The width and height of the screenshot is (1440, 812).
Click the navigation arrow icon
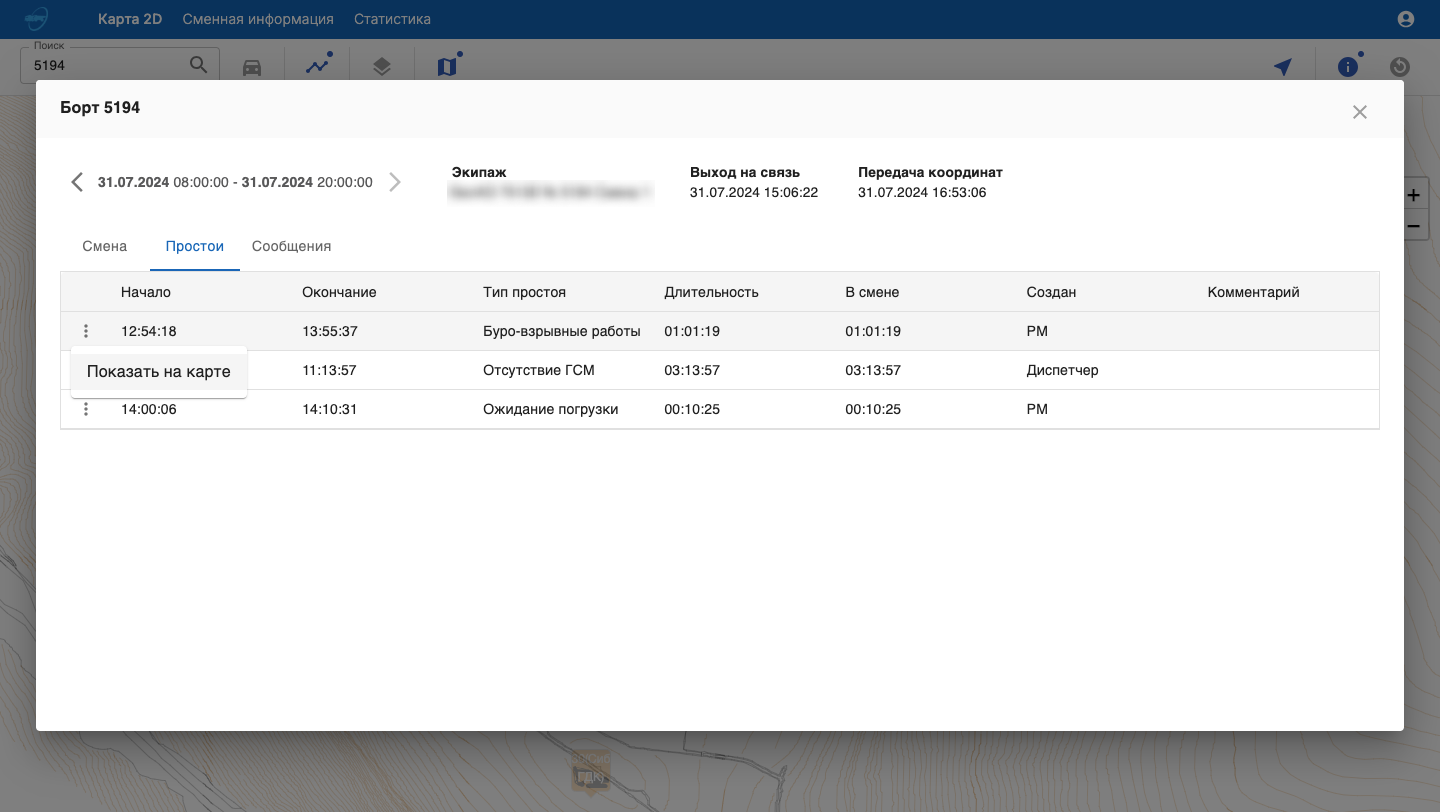point(1283,67)
